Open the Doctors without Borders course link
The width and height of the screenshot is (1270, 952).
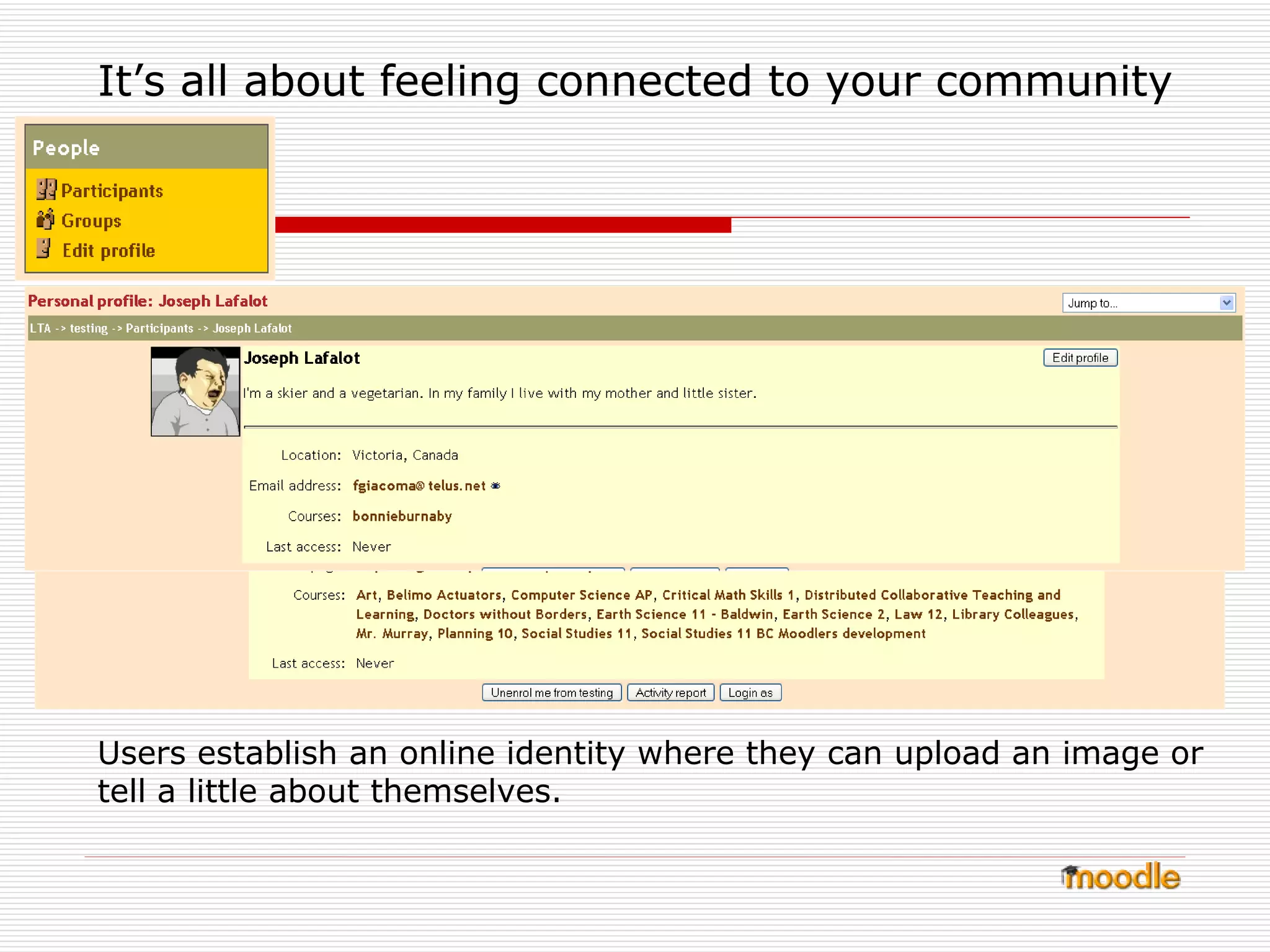505,614
